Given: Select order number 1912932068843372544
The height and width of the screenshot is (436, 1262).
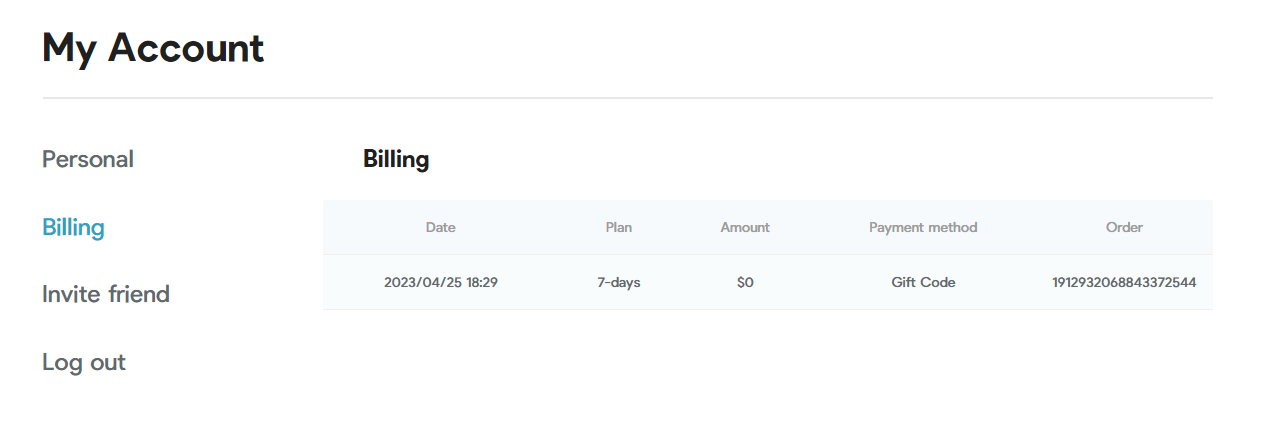Looking at the screenshot, I should point(1124,282).
